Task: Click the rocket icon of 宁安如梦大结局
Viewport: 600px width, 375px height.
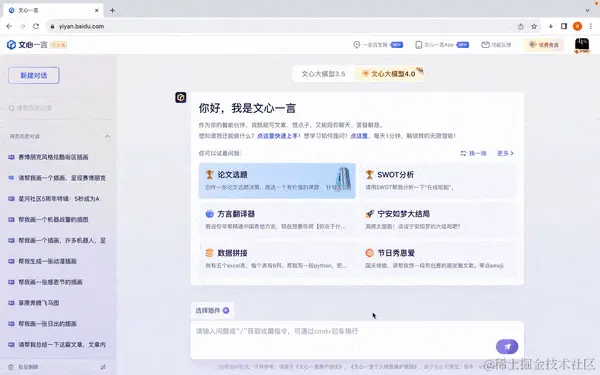Action: [369, 214]
